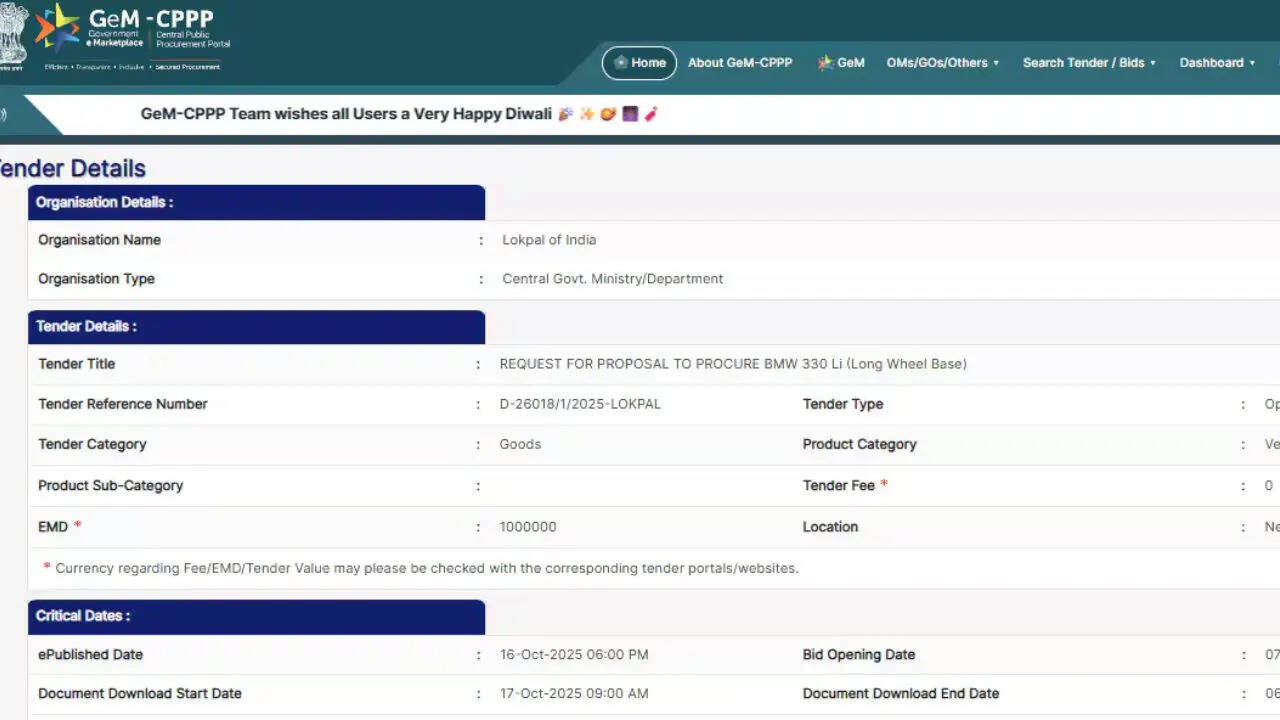Screen dimensions: 1280x720
Task: Click the firecracker emoji in Diwali banner
Action: [x=651, y=114]
